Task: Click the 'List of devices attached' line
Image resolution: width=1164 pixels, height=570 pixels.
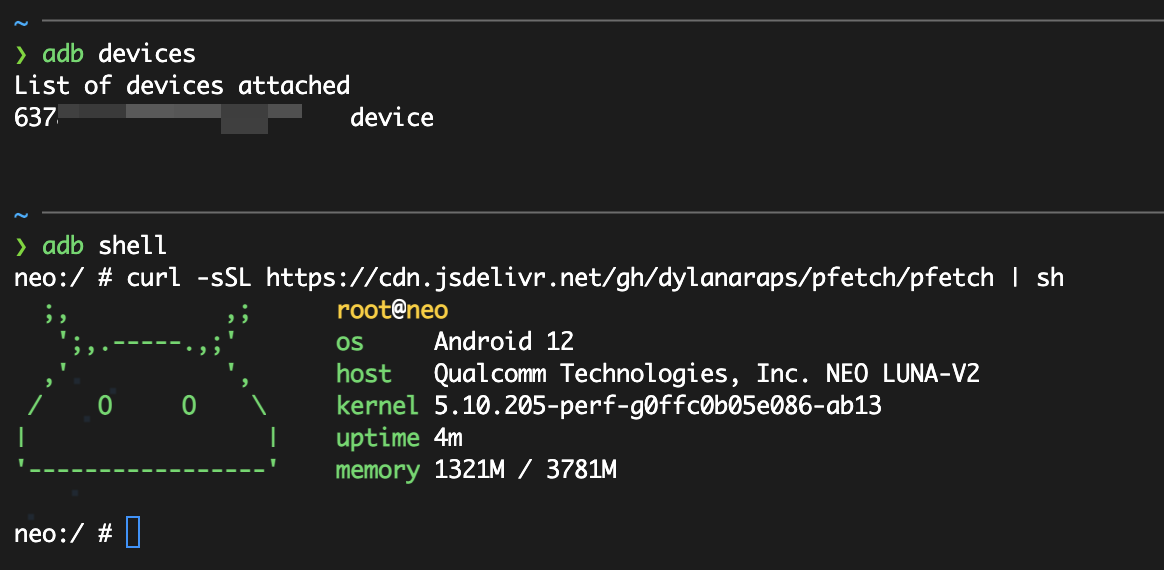Action: (x=182, y=86)
